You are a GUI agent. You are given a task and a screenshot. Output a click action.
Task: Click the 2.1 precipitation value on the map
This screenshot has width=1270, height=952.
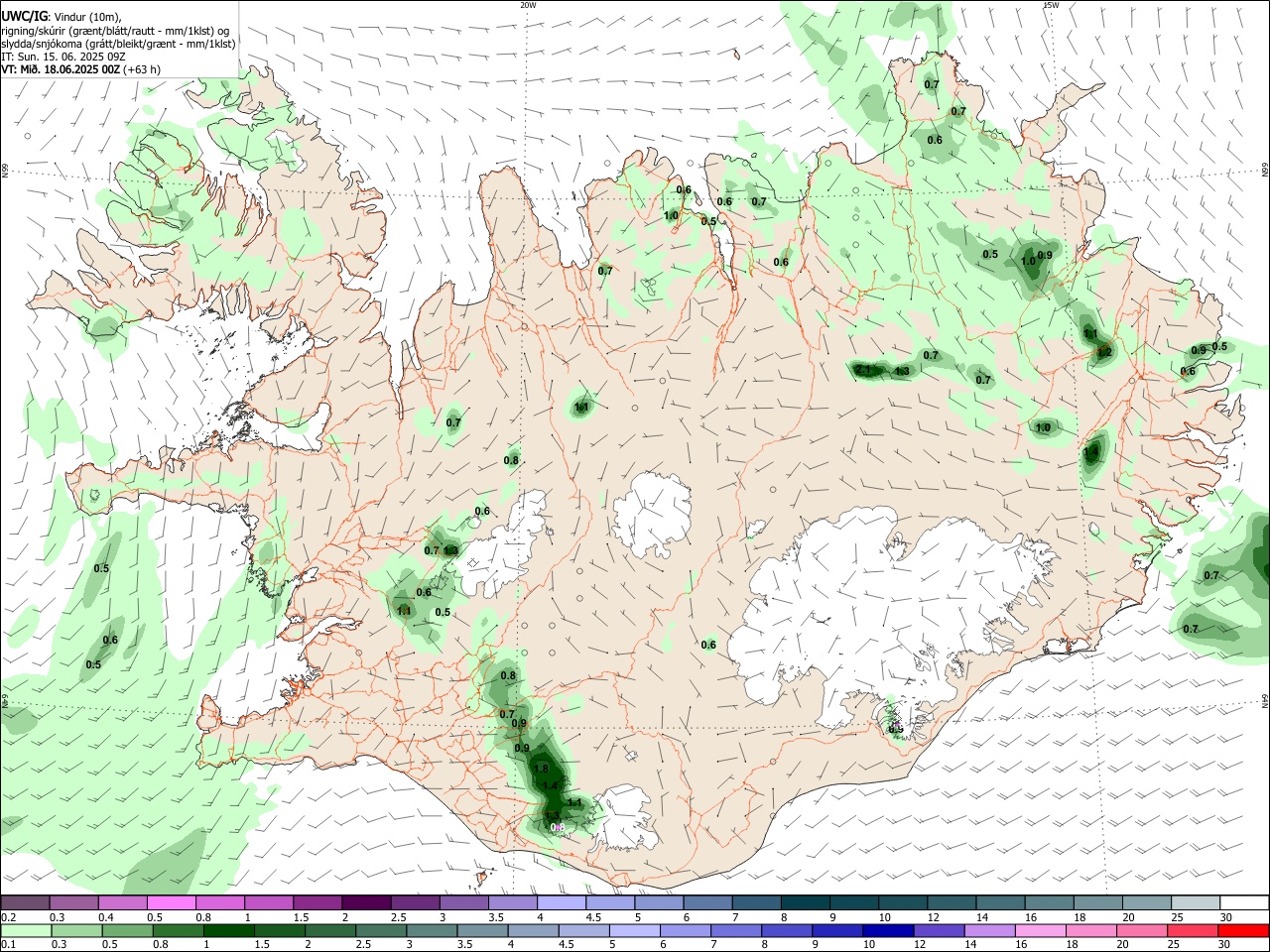863,370
